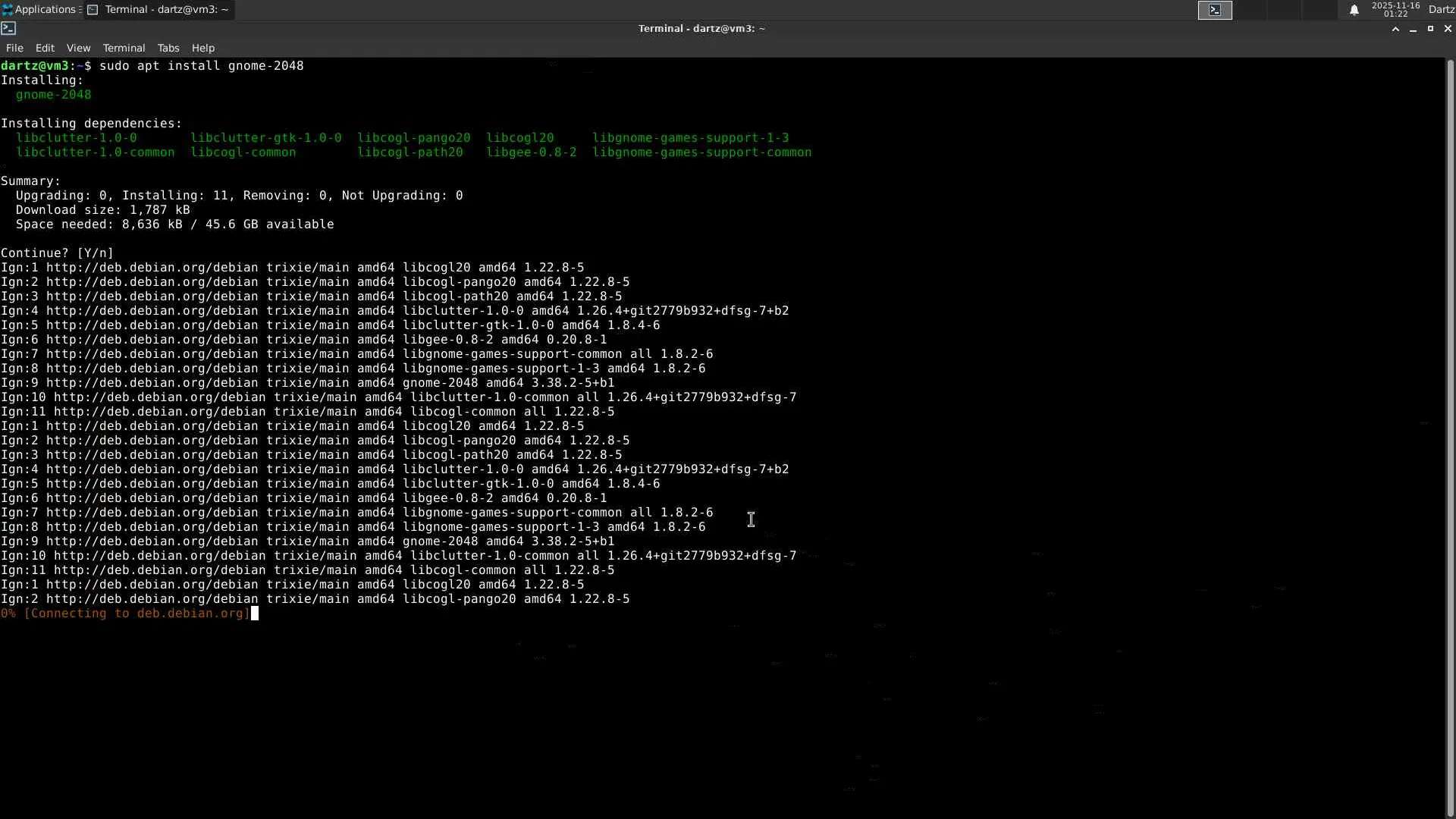Click the terminal icon in the window title bar
This screenshot has height=819, width=1456.
(x=8, y=29)
